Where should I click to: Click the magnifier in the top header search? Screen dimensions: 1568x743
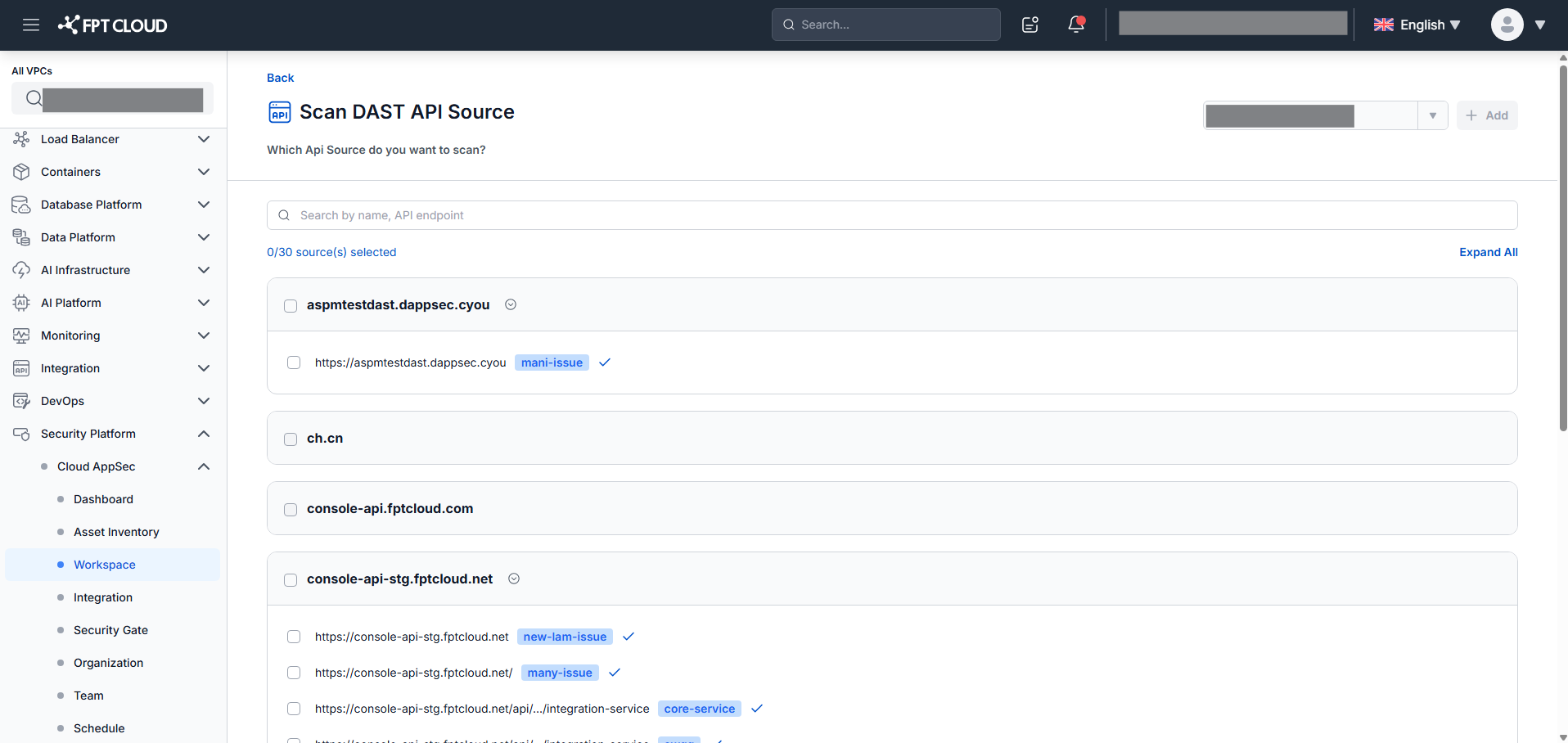789,25
